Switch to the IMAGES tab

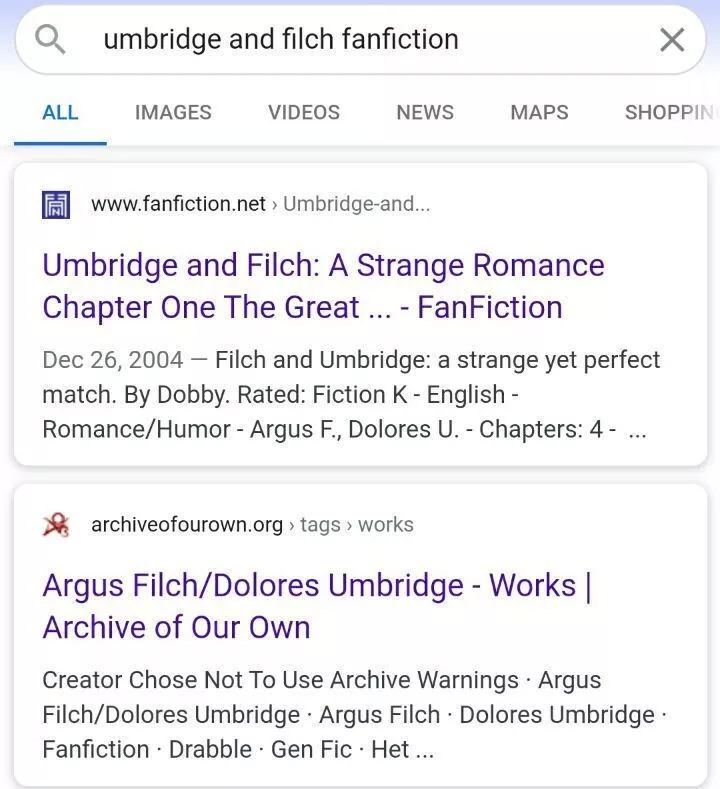coord(173,112)
